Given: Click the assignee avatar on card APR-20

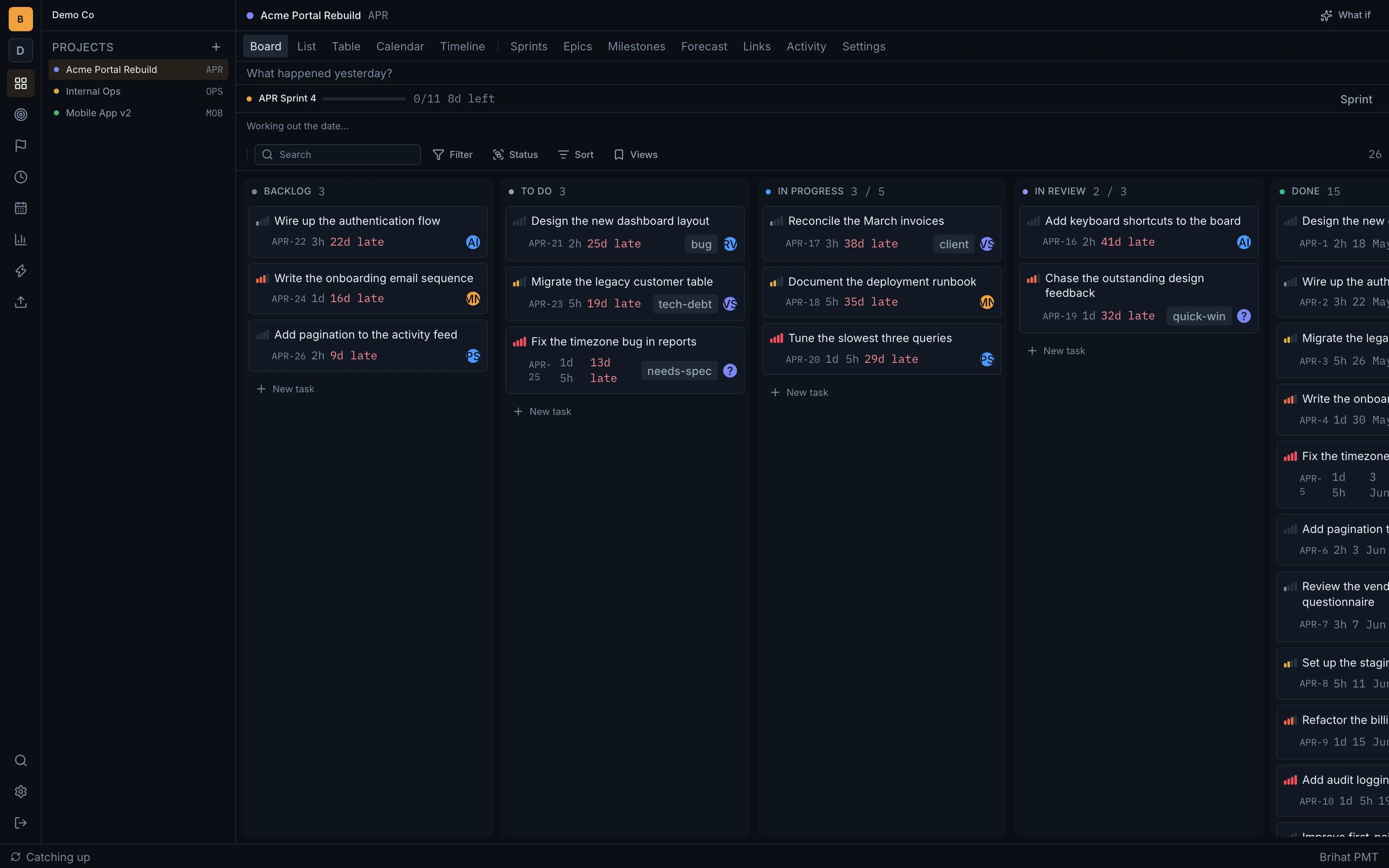Looking at the screenshot, I should point(987,359).
